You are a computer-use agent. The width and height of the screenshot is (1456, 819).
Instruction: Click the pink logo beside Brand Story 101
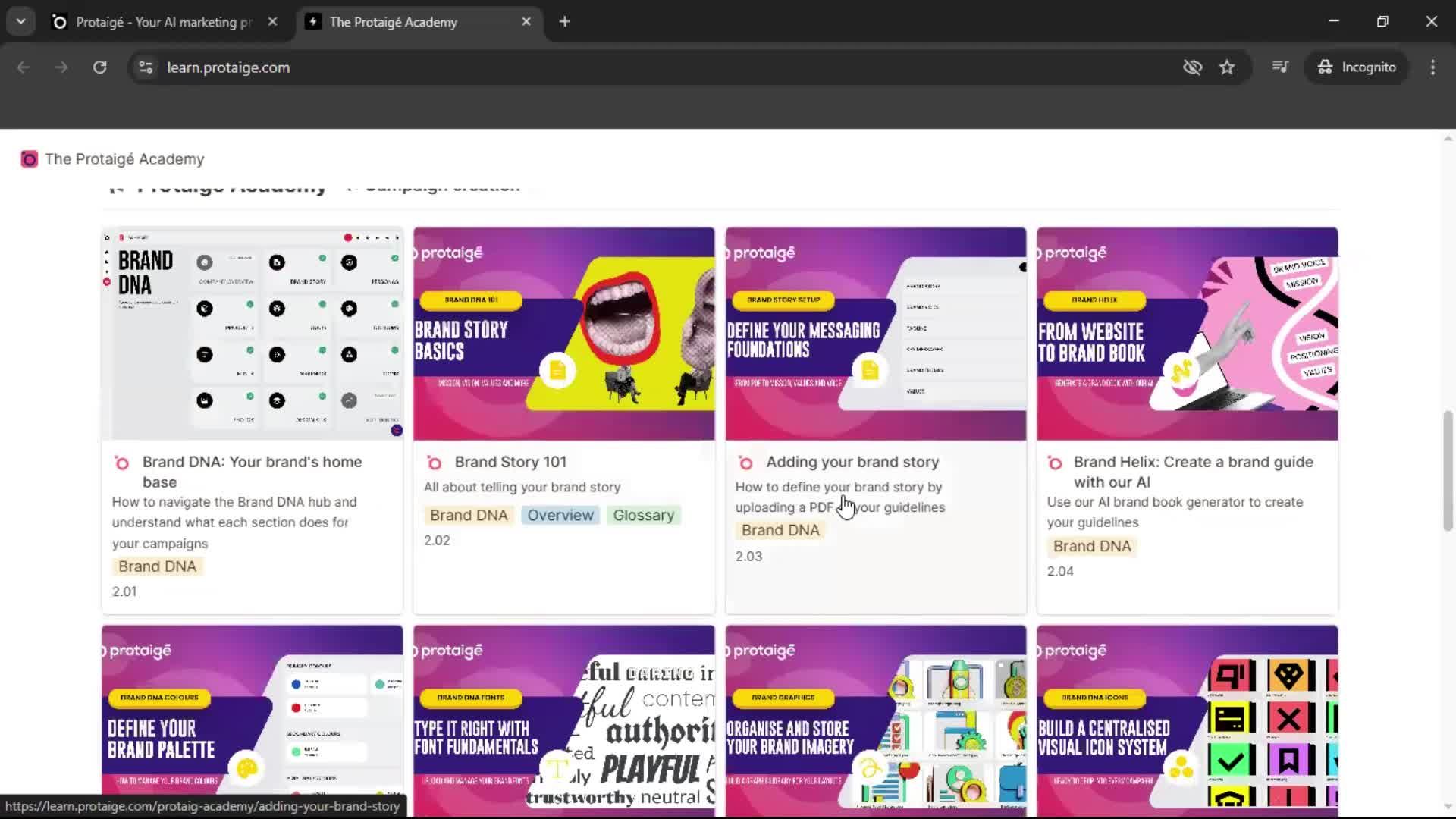[435, 463]
